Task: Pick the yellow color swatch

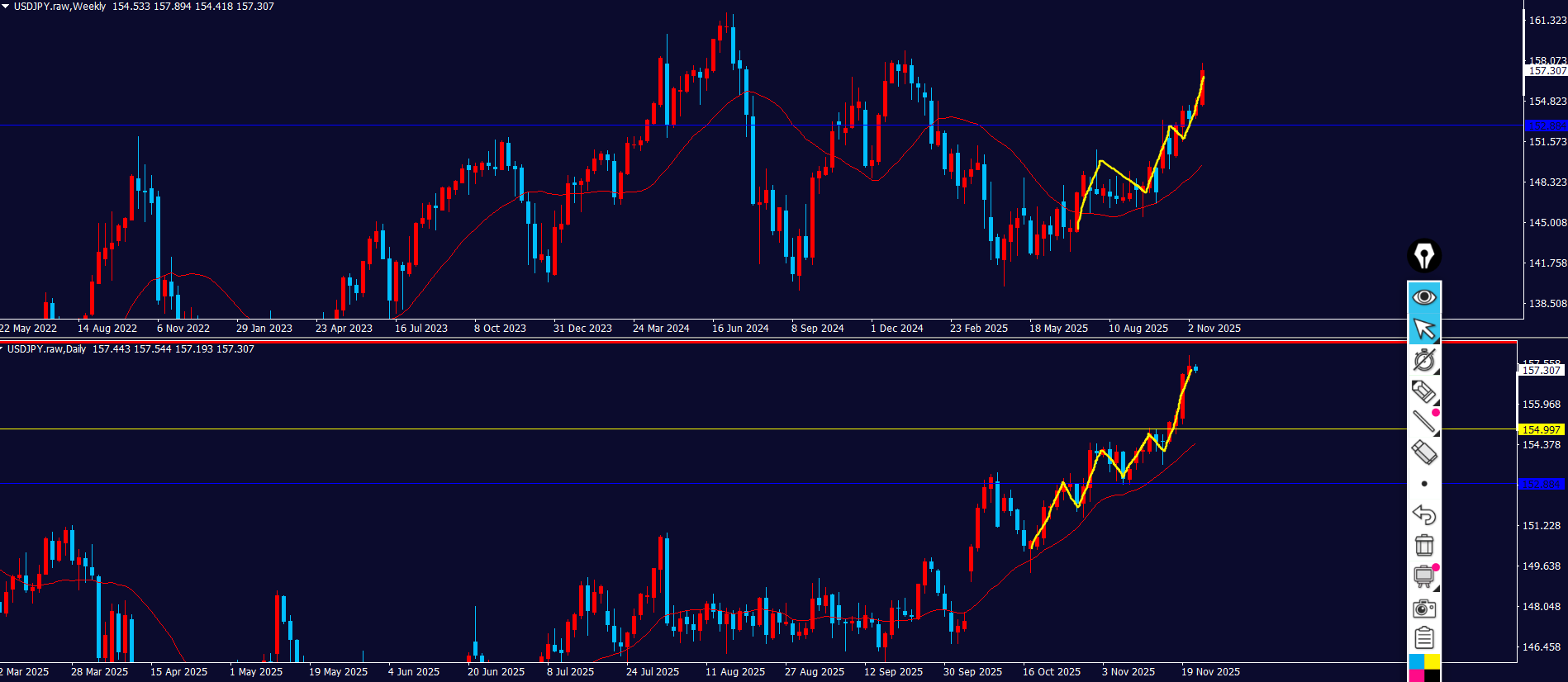Action: (x=1433, y=661)
